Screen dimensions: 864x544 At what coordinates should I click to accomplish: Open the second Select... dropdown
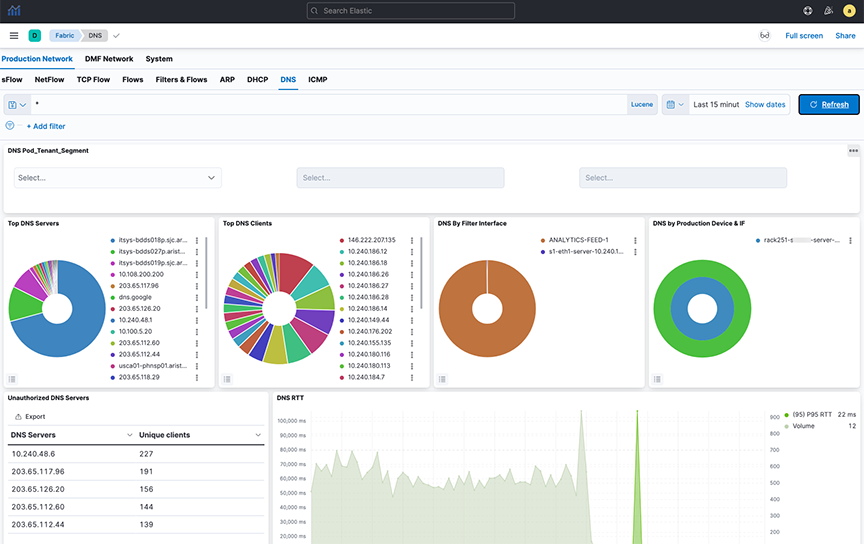(400, 177)
